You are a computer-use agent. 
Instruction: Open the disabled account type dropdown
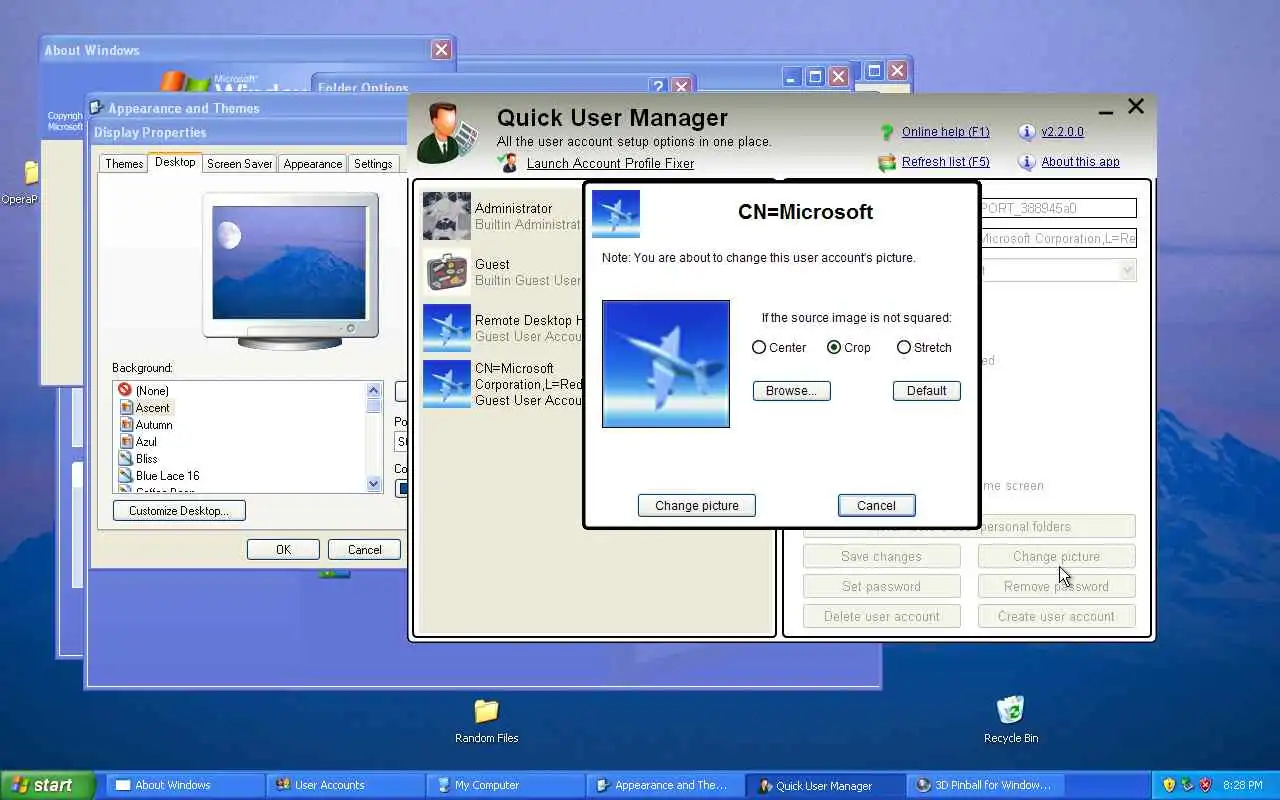tap(1127, 270)
